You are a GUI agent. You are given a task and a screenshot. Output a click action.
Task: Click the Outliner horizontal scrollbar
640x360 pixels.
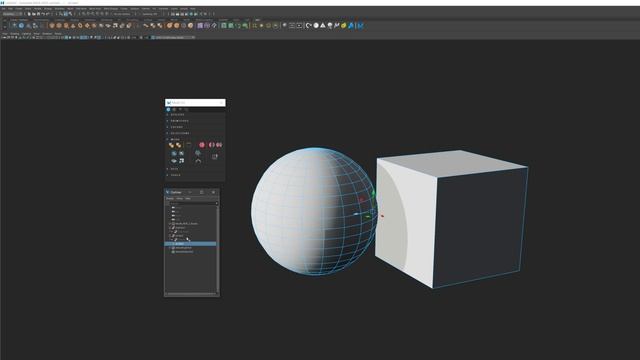[191, 294]
